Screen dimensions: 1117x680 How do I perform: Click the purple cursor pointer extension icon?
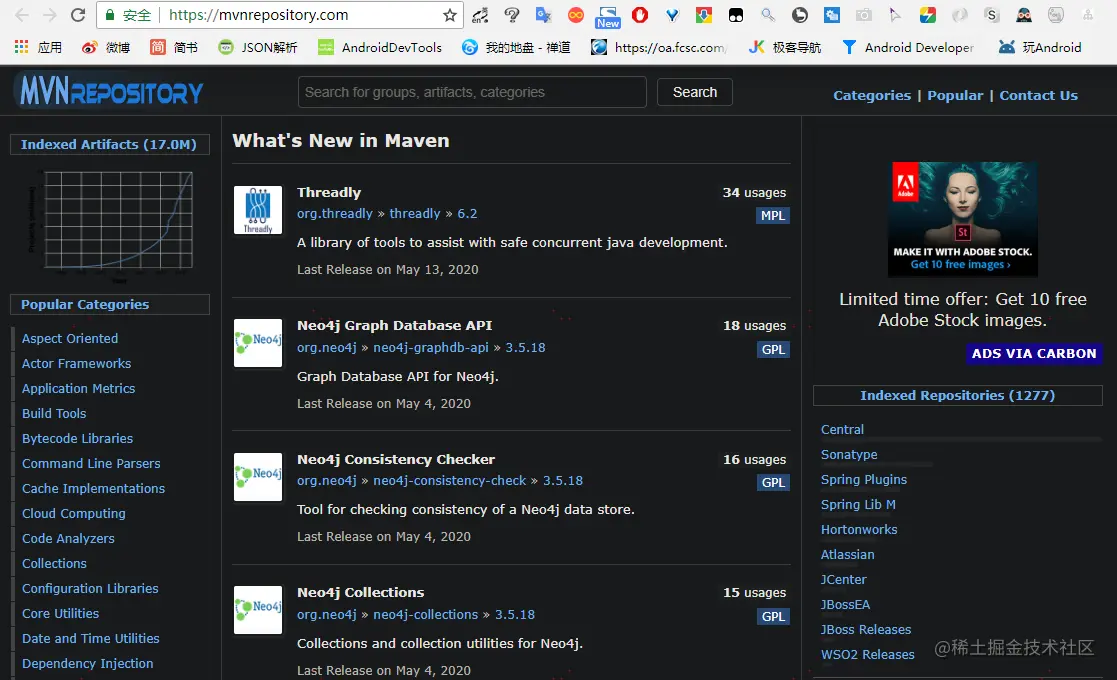coord(895,15)
